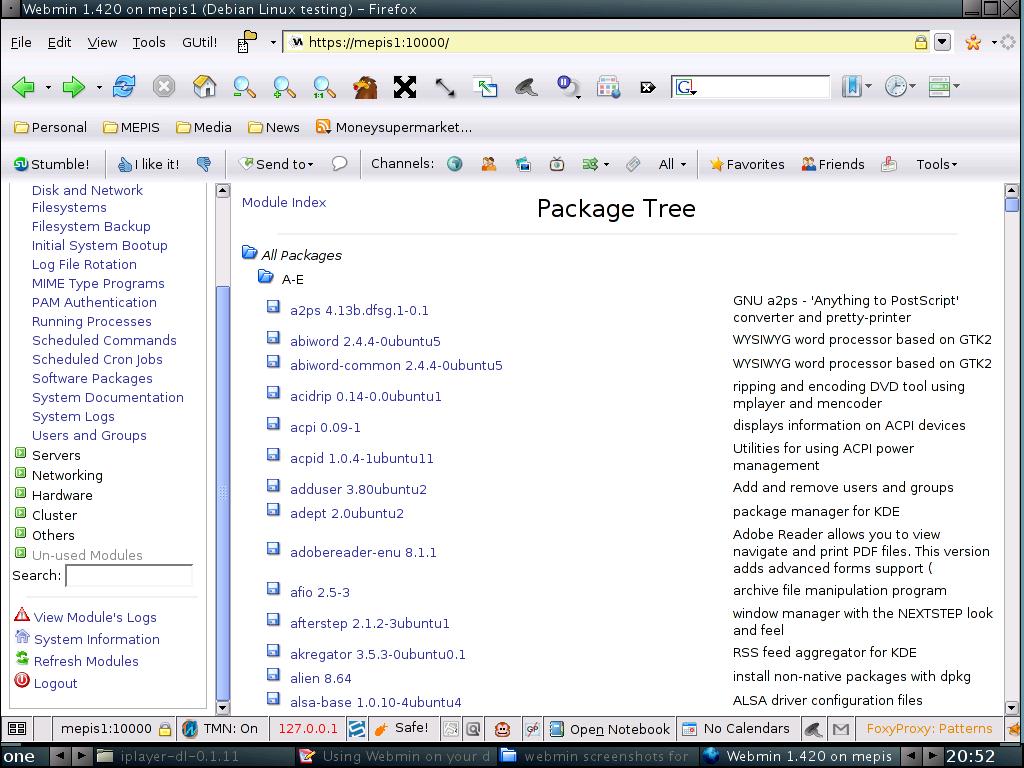Expand the Hardware category

click(x=20, y=493)
